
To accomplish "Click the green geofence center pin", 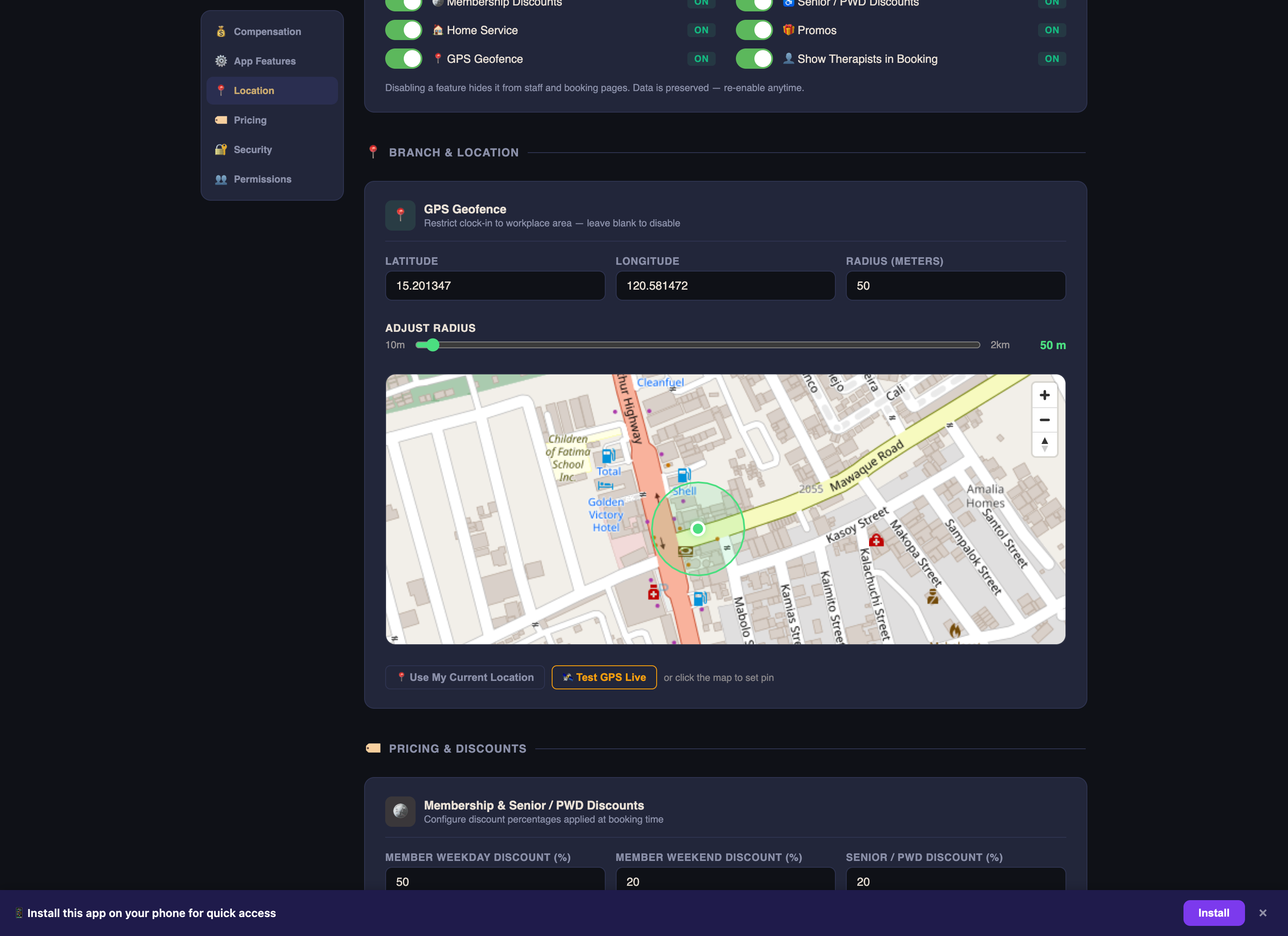I will click(x=698, y=529).
